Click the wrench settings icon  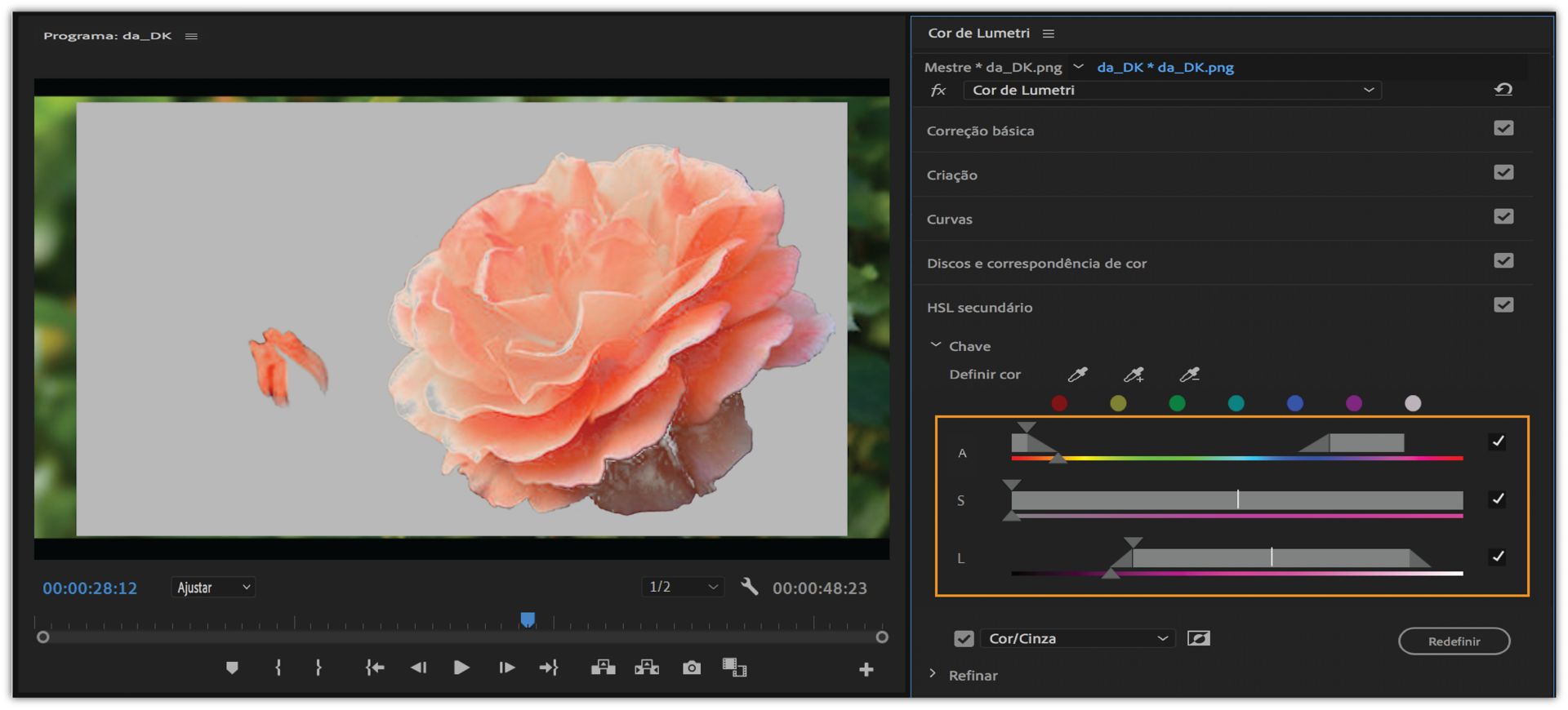(749, 587)
